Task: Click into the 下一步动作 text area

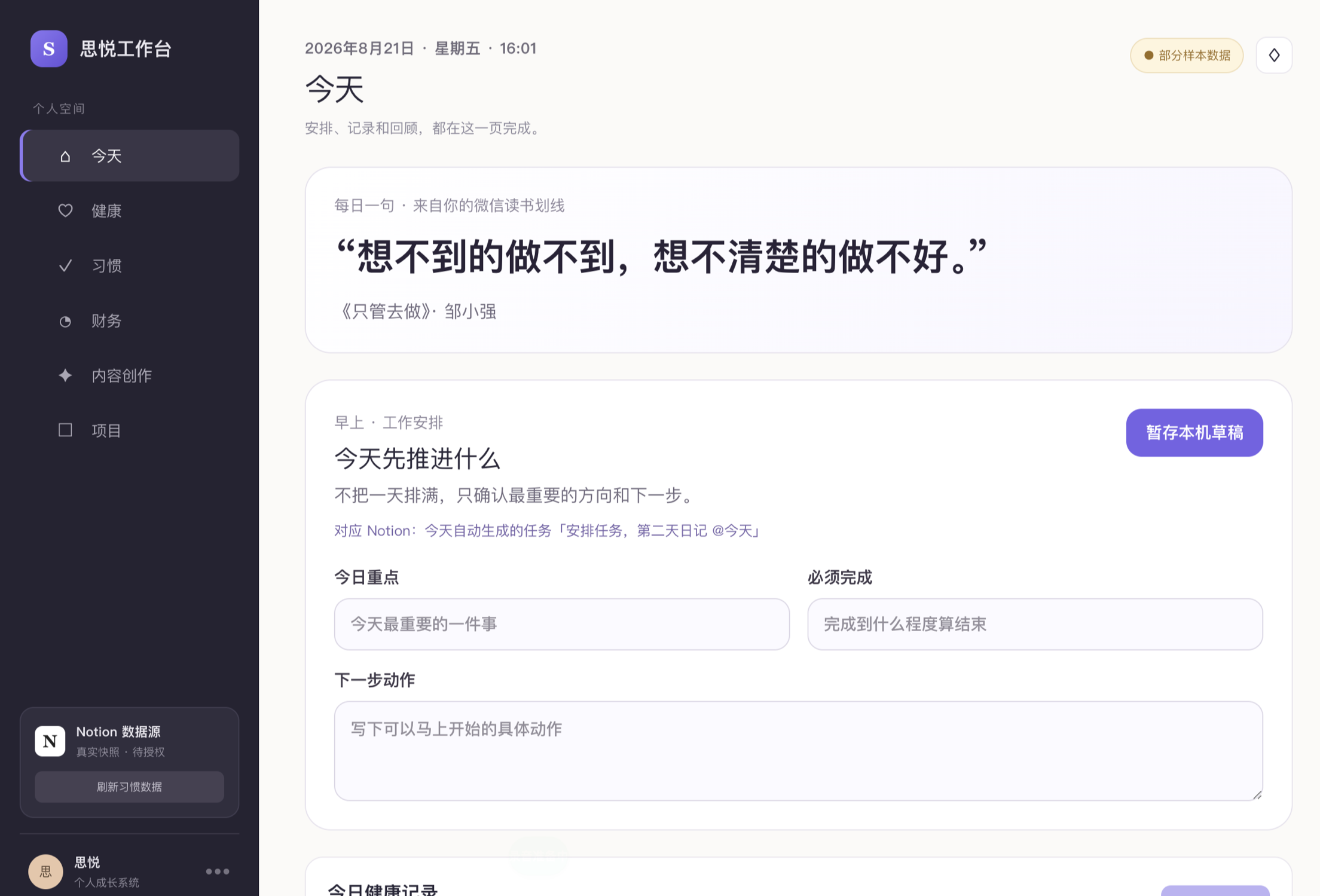Action: pyautogui.click(x=799, y=751)
